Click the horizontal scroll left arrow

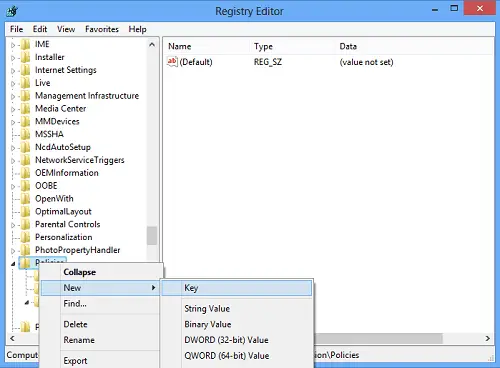[x=12, y=338]
